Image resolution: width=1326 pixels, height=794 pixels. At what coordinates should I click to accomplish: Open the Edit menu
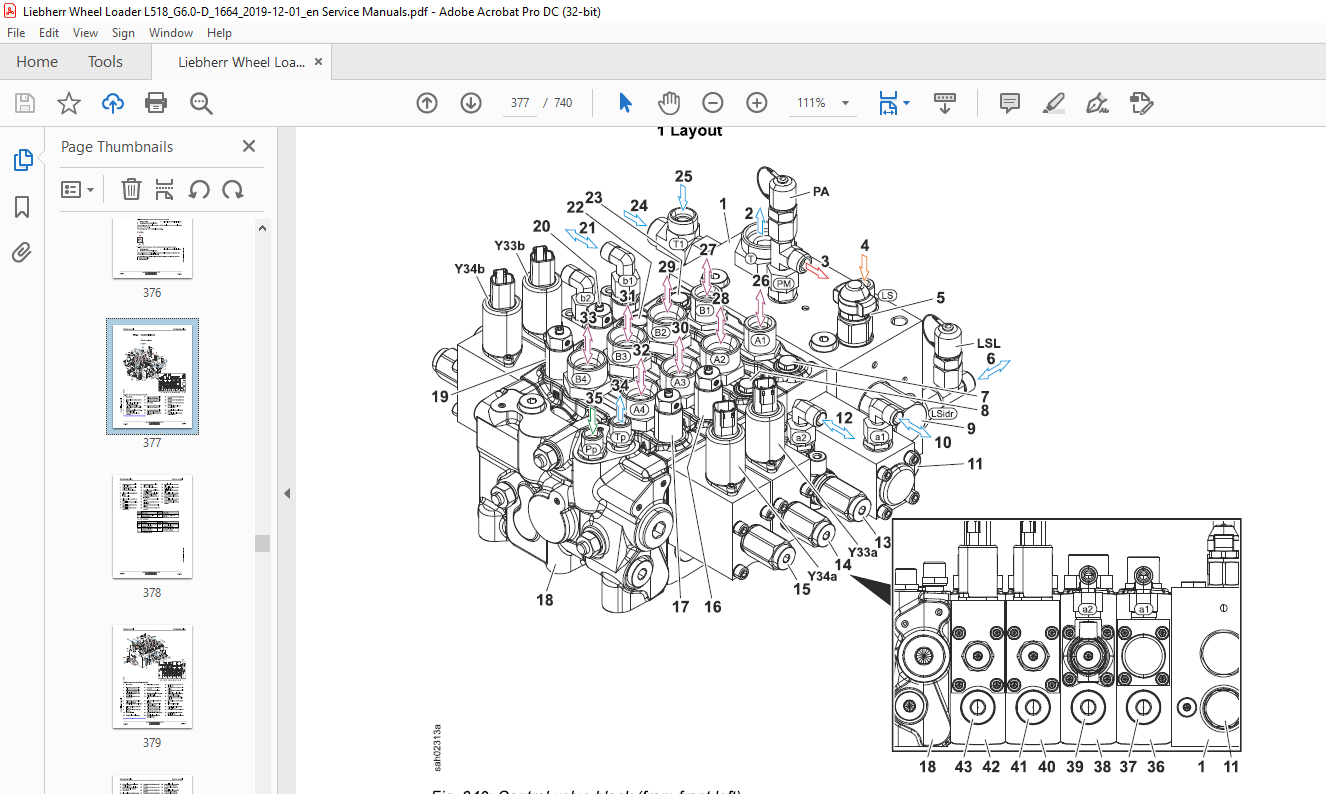(49, 33)
